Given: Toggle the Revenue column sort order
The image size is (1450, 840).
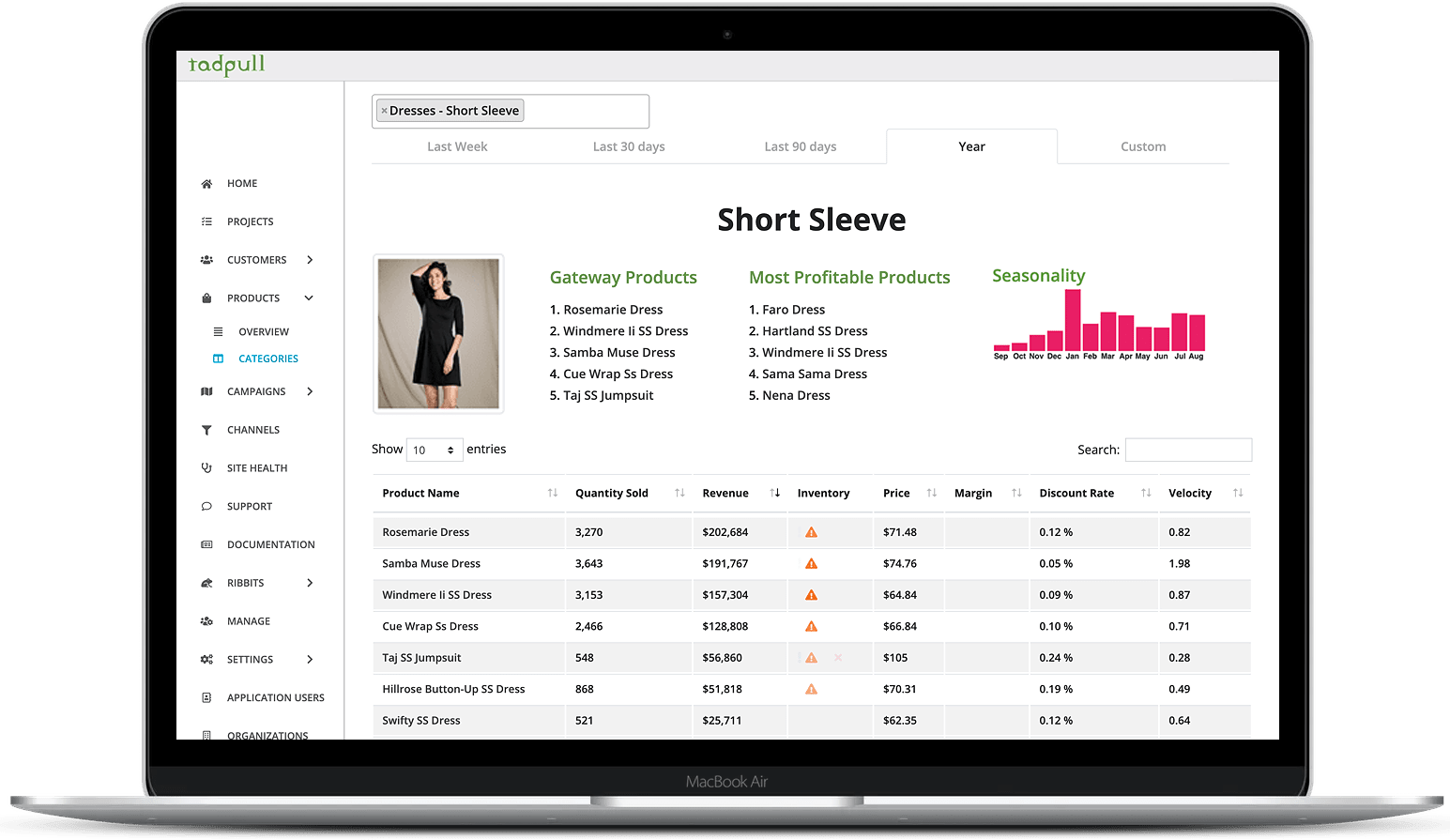Looking at the screenshot, I should [775, 493].
